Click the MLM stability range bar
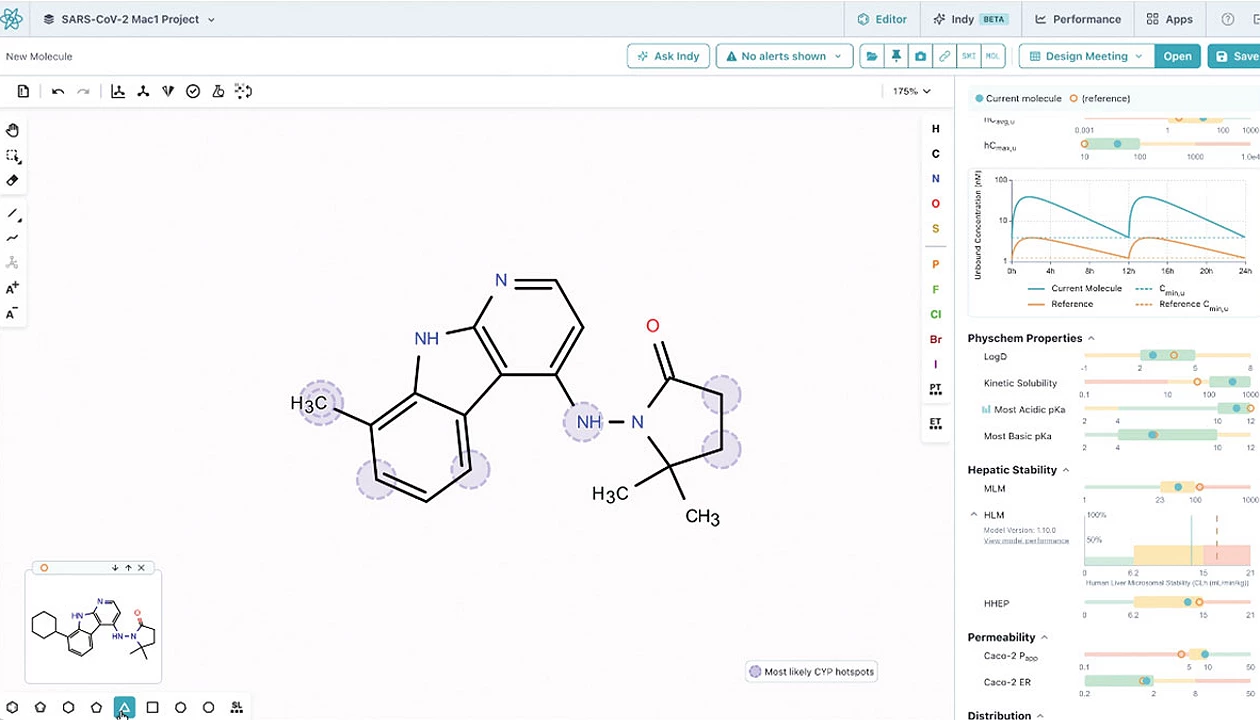Viewport: 1260px width, 720px height. (x=1168, y=488)
